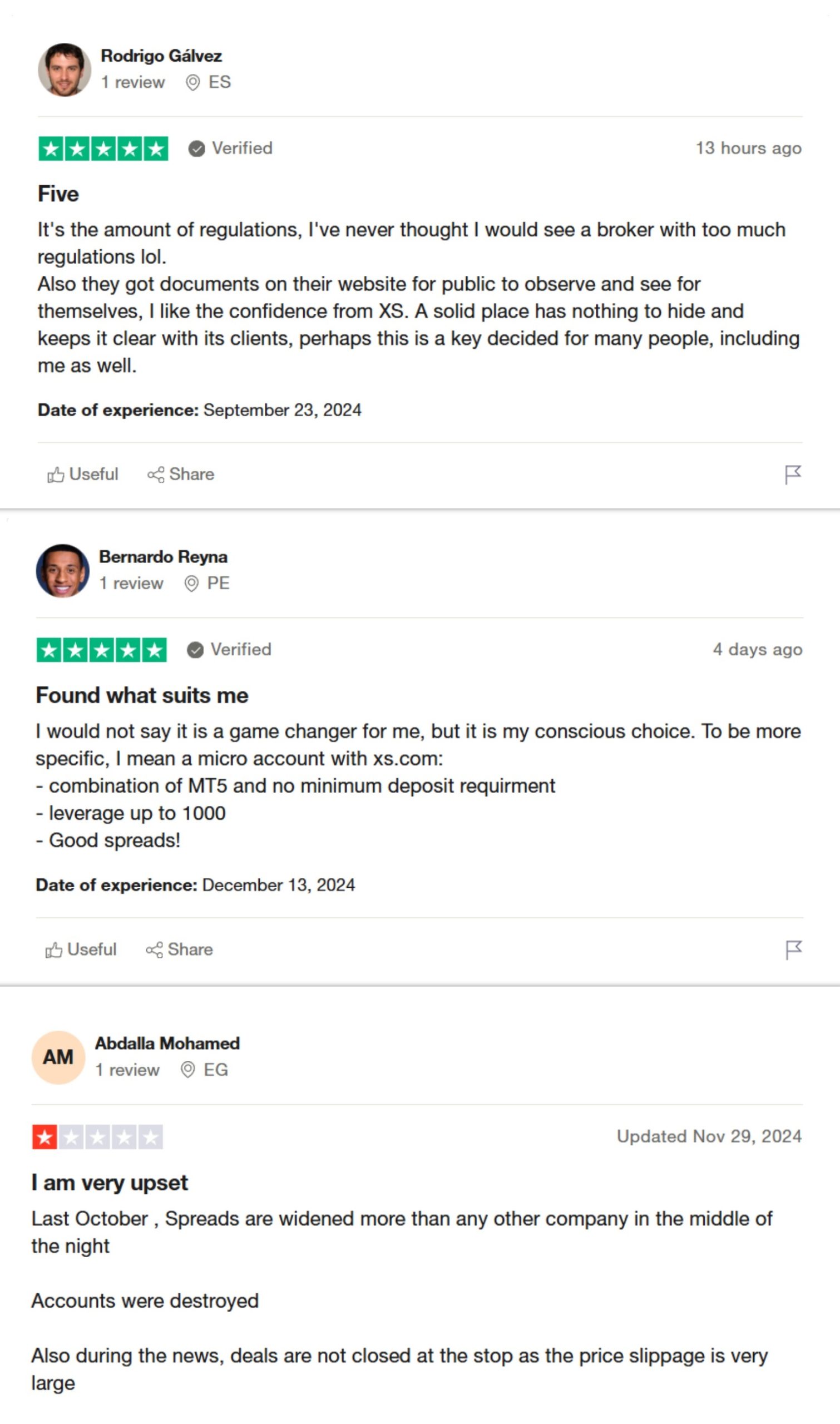This screenshot has width=840, height=1424.
Task: Open Rodrigo Gálvez's profile photo
Action: (x=65, y=70)
